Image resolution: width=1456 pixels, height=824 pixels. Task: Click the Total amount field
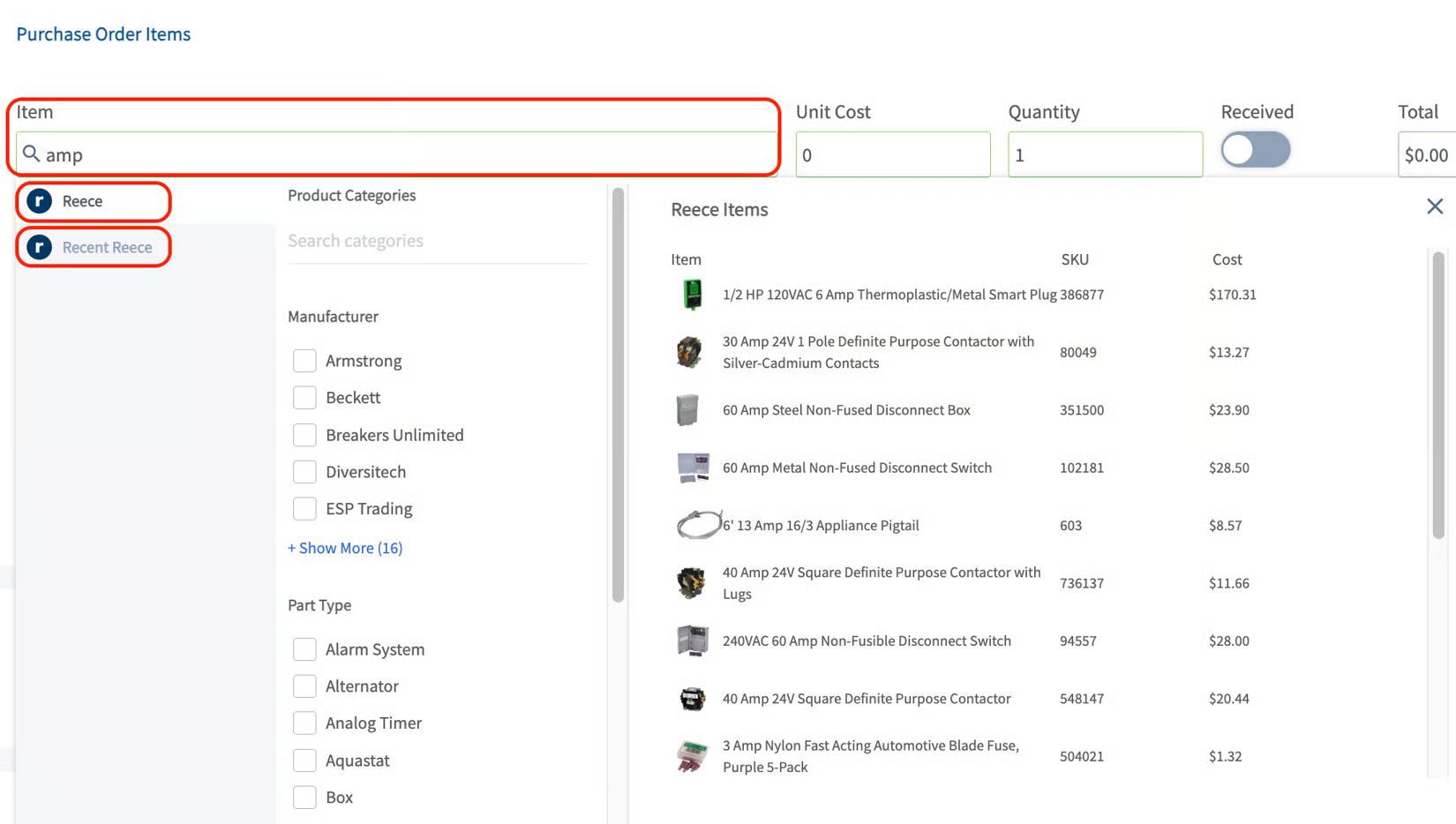[1427, 154]
